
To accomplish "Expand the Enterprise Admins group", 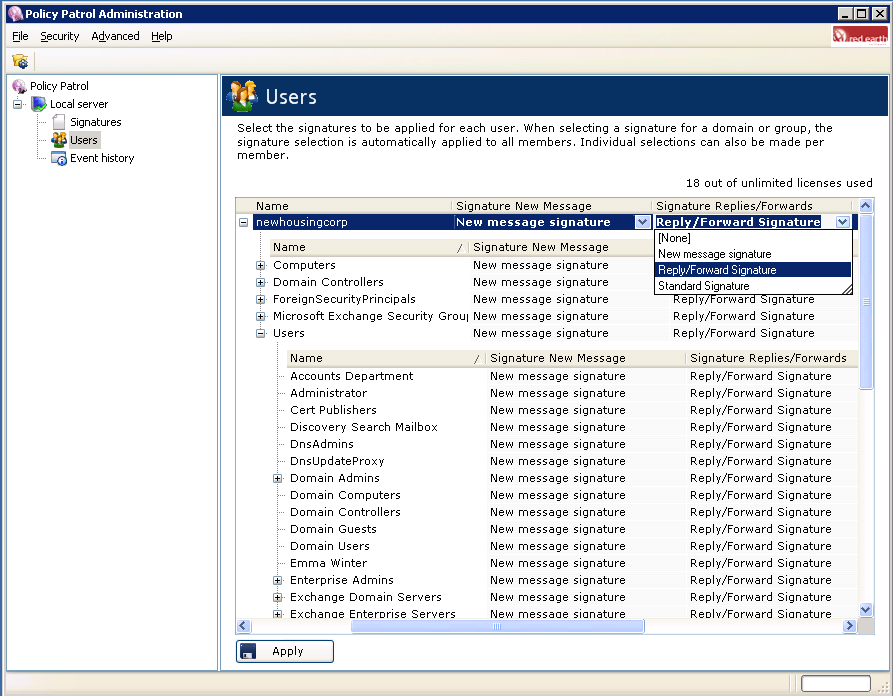I will [277, 580].
